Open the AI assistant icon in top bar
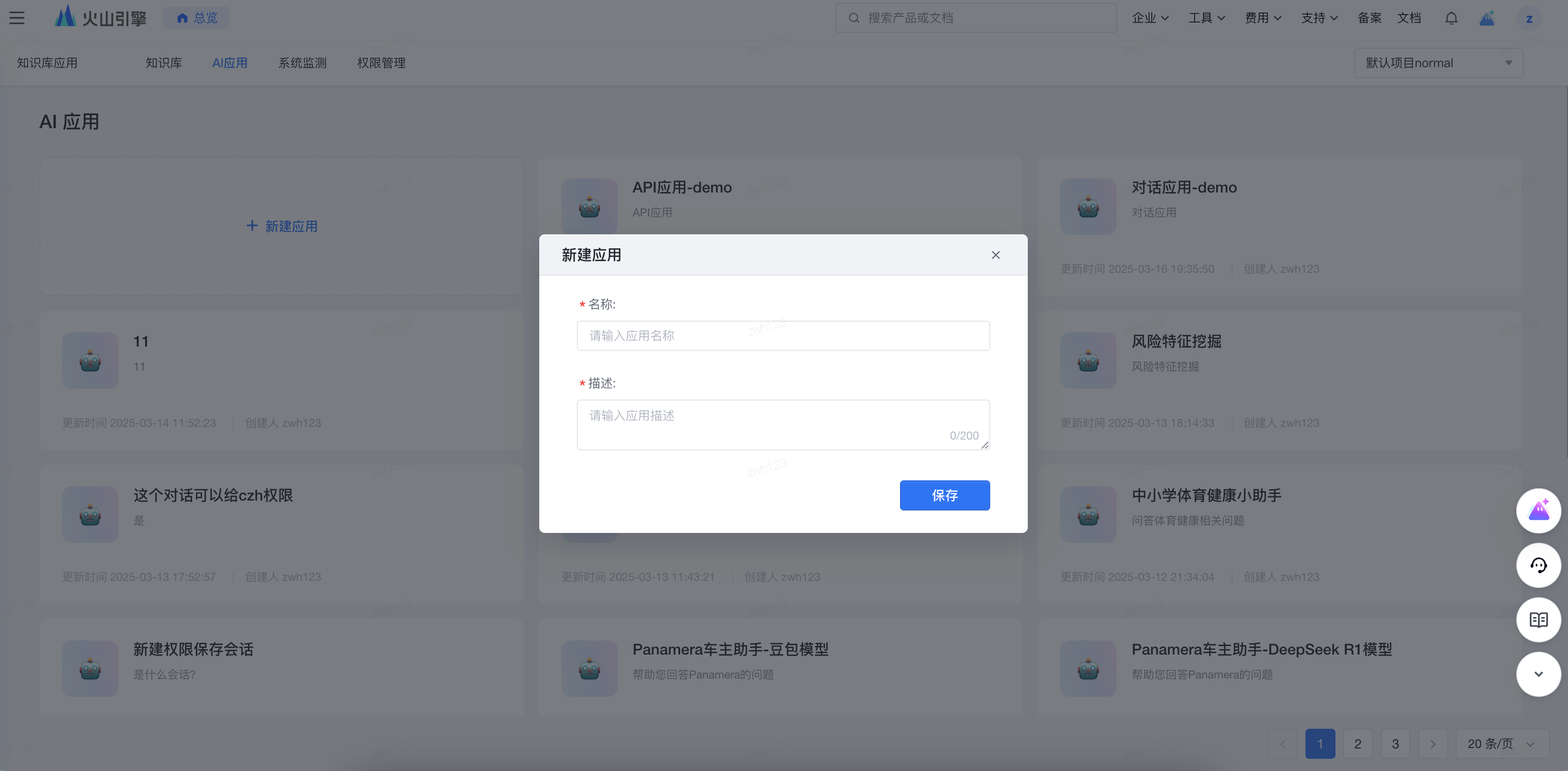This screenshot has height=771, width=1568. point(1487,18)
